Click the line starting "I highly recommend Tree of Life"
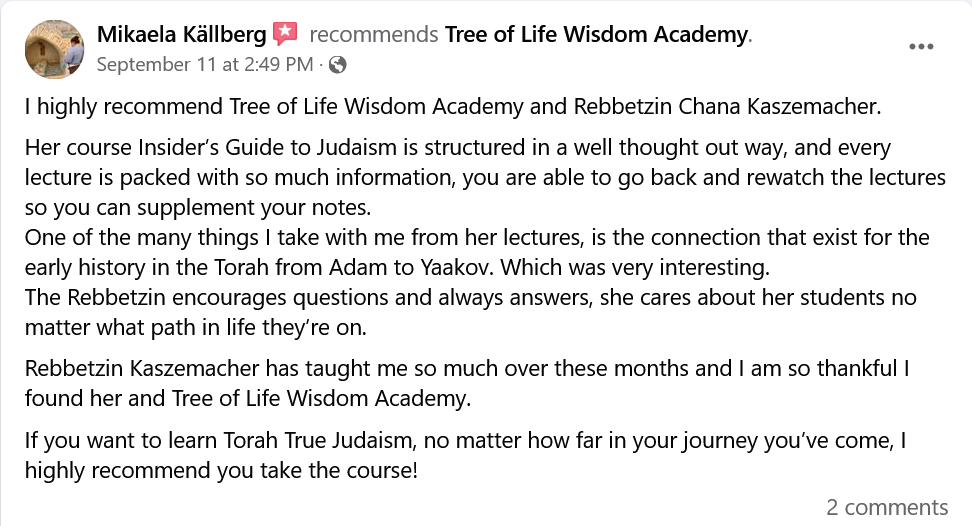 453,107
